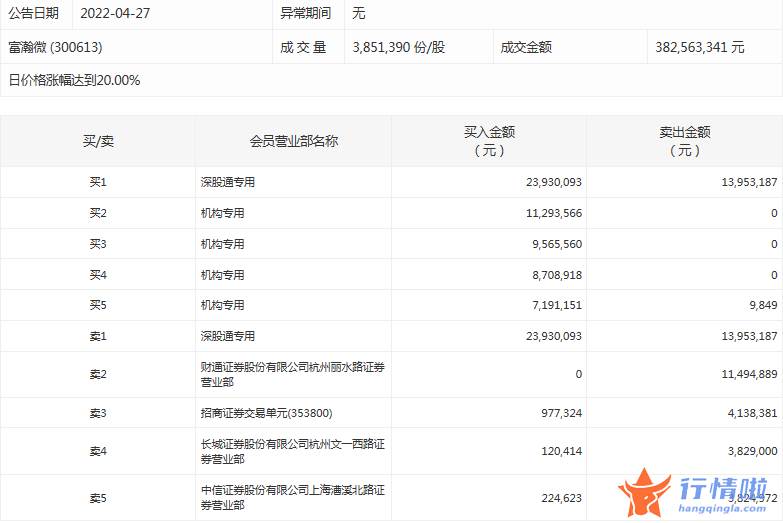Click the 成交量 label
Image resolution: width=783 pixels, height=523 pixels.
[x=303, y=47]
